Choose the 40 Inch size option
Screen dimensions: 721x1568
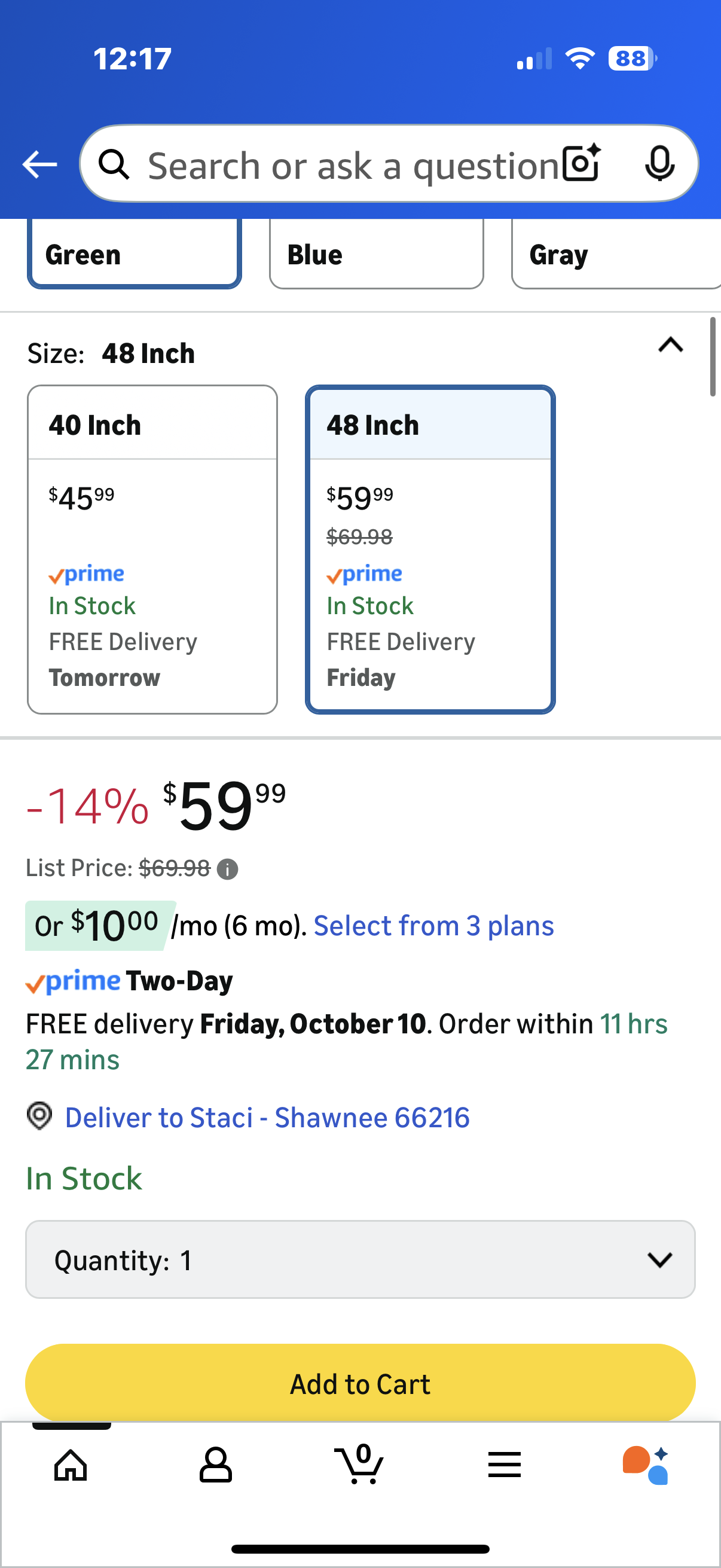point(152,548)
